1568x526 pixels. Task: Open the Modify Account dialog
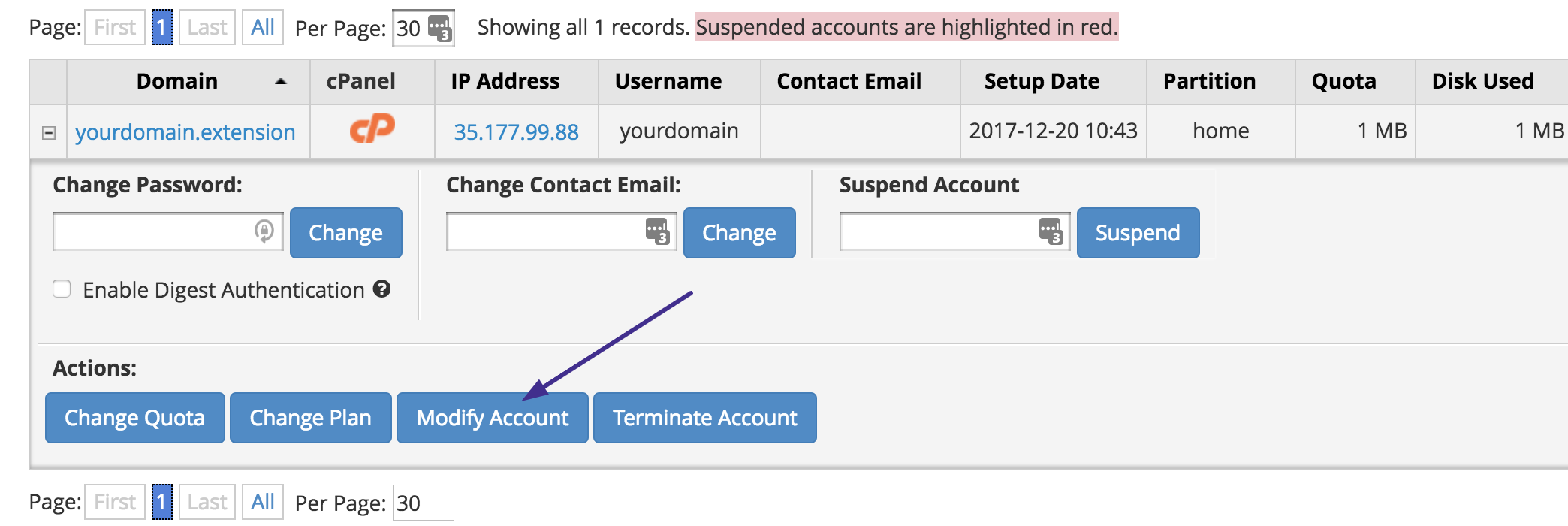pyautogui.click(x=492, y=418)
